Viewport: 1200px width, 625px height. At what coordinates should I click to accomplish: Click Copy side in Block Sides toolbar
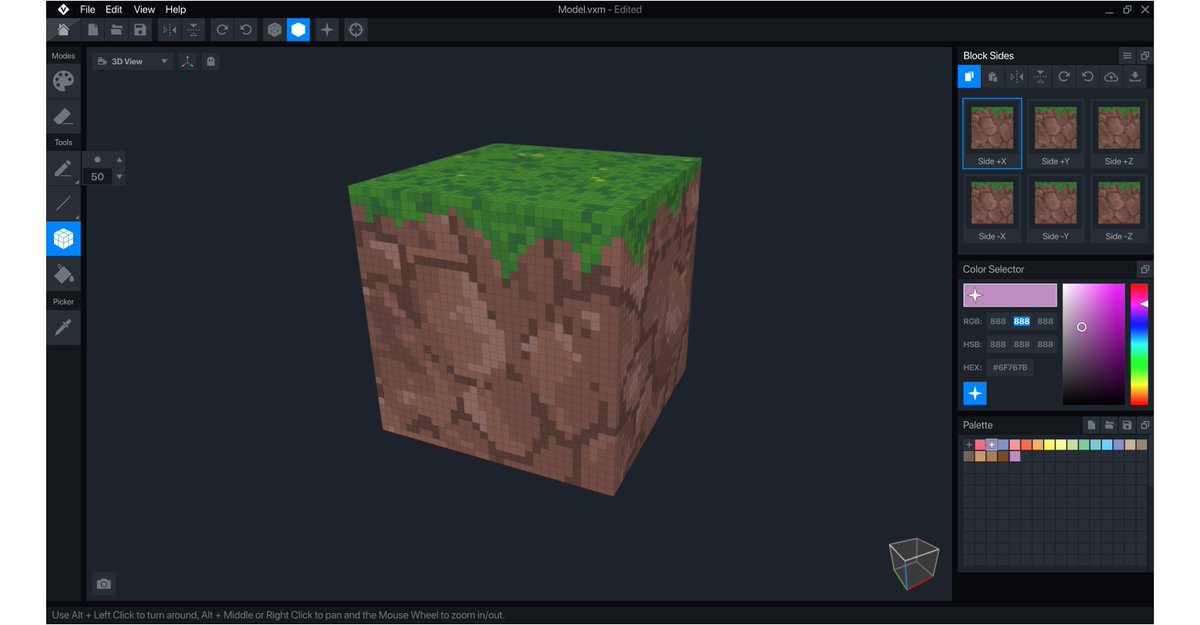[x=969, y=77]
